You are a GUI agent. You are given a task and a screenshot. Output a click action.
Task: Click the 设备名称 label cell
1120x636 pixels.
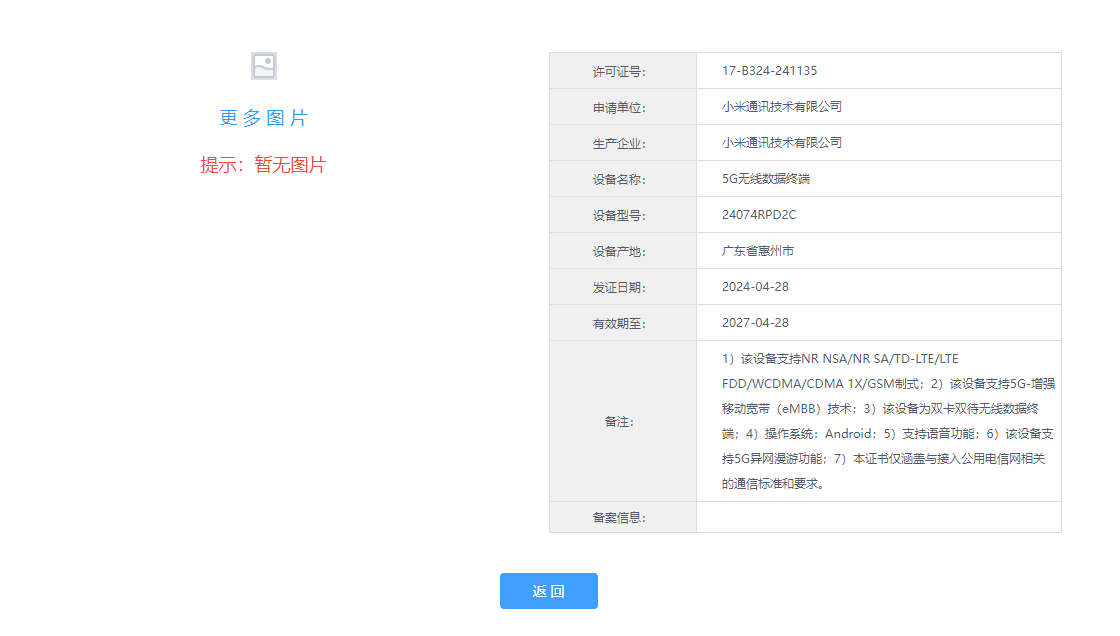(623, 179)
